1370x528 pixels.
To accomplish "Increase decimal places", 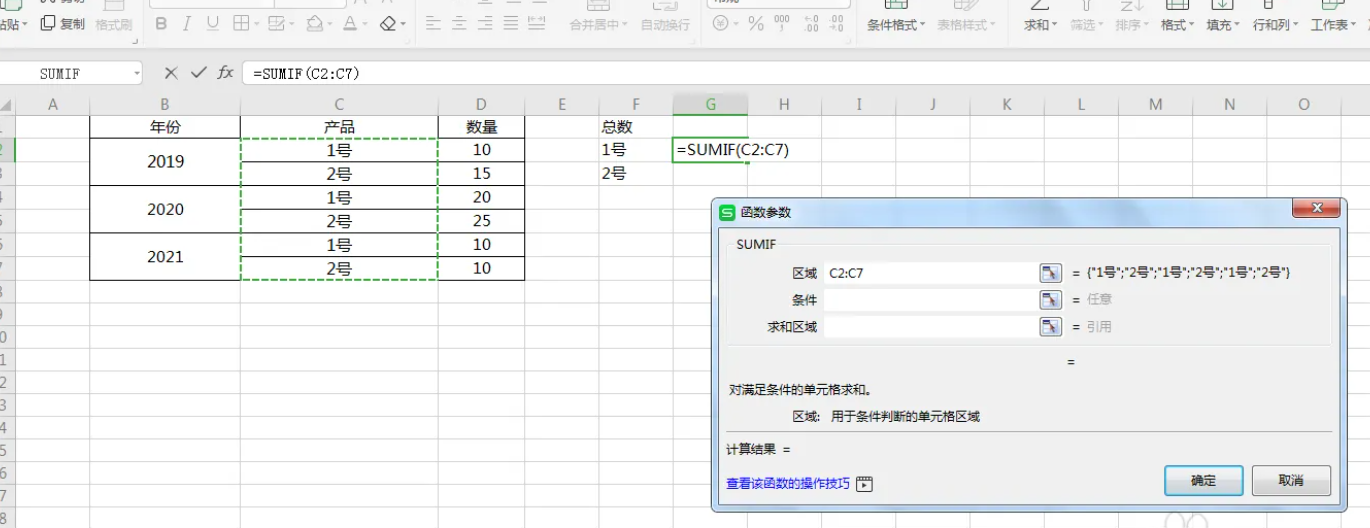I will (x=810, y=23).
